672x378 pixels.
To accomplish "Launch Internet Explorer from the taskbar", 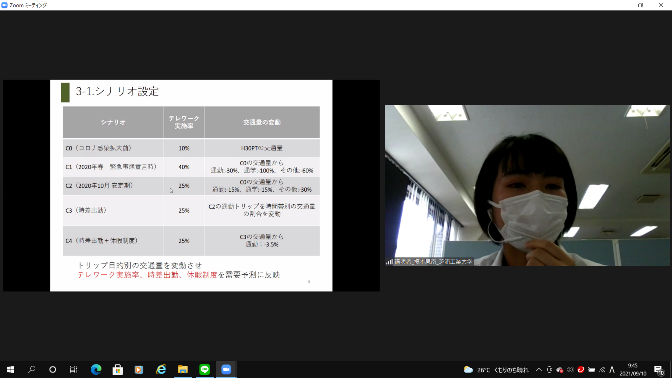I will 161,369.
